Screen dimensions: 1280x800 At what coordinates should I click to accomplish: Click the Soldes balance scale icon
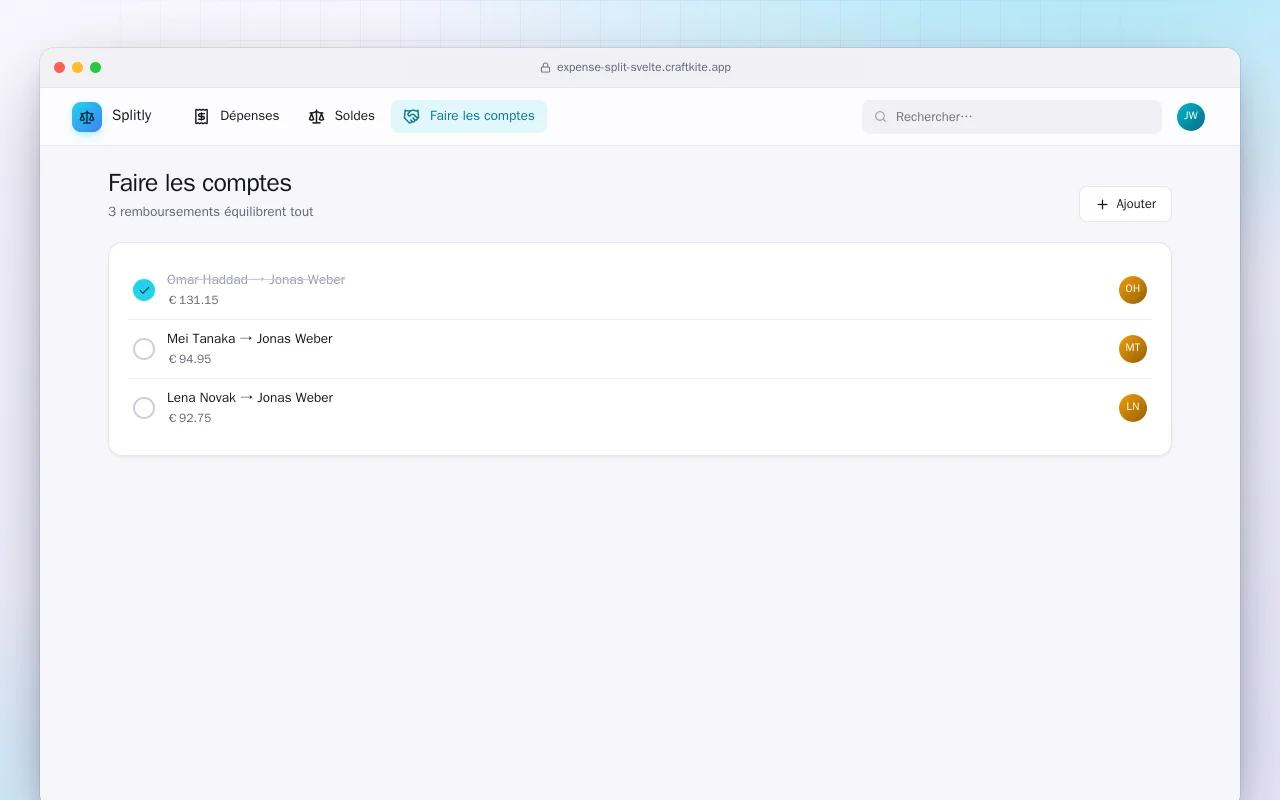click(x=316, y=116)
